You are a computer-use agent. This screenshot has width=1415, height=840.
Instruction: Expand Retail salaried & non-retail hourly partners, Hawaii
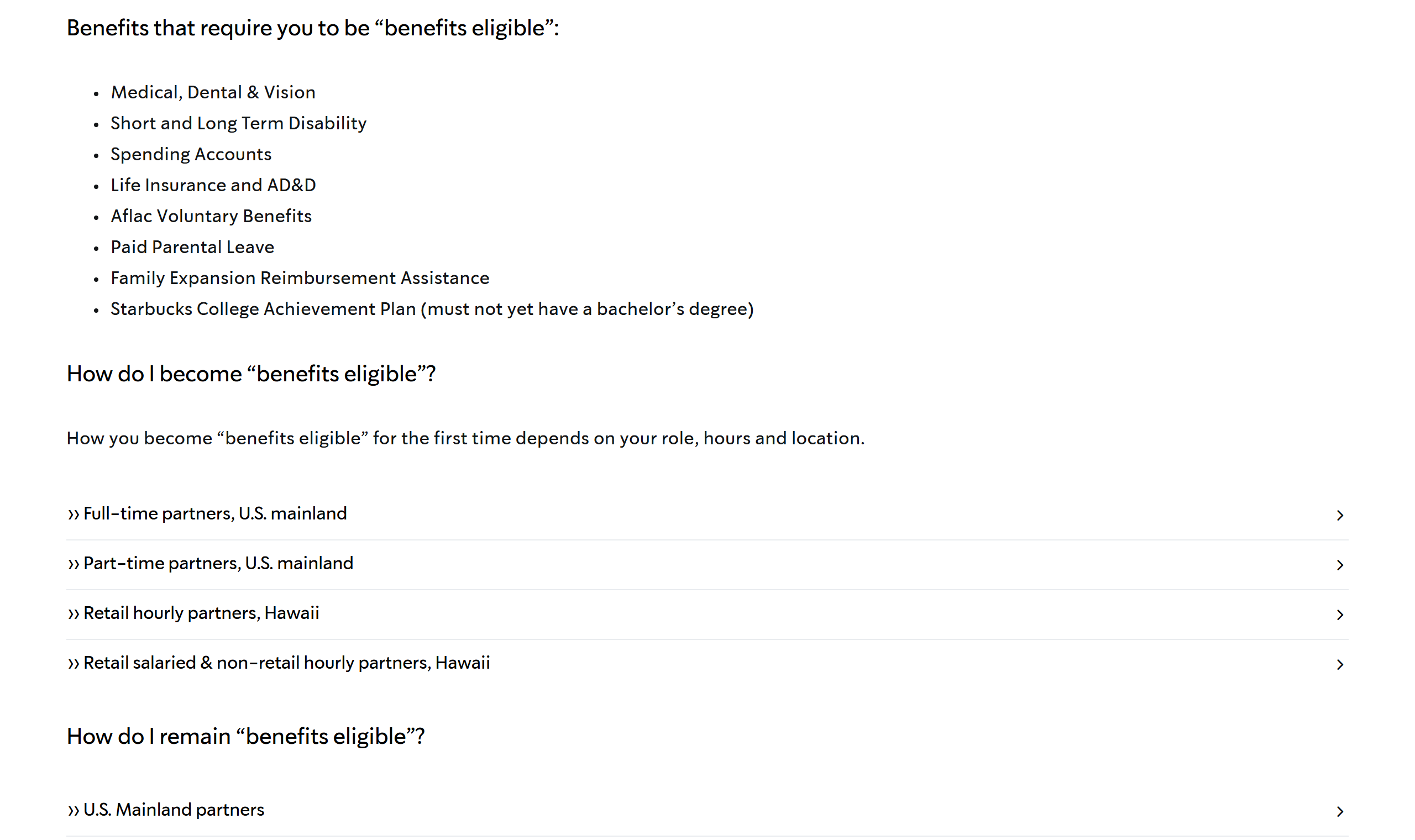[707, 664]
